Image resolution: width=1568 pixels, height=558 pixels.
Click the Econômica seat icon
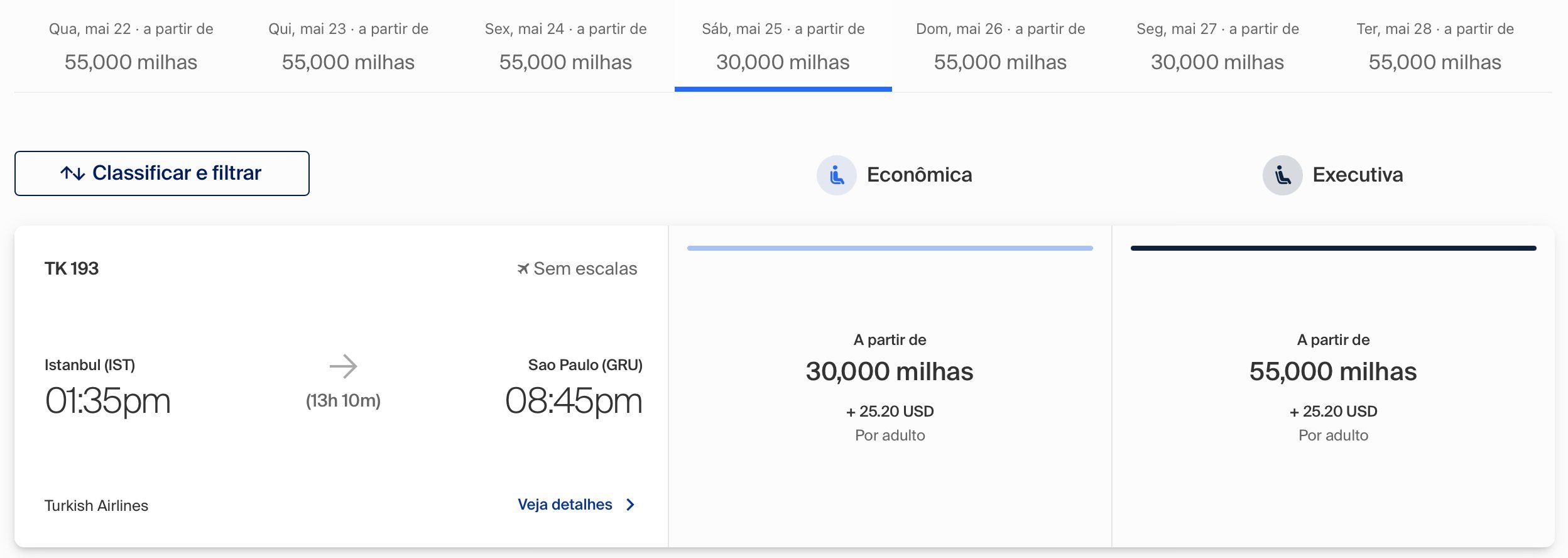tap(836, 175)
